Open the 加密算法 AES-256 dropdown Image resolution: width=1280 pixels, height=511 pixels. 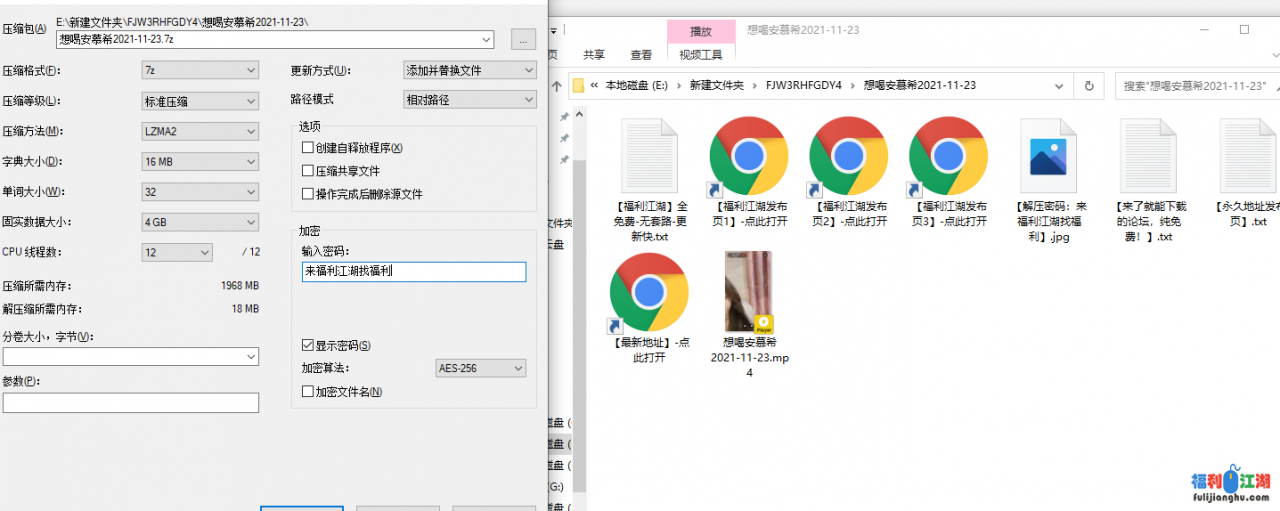click(x=481, y=369)
